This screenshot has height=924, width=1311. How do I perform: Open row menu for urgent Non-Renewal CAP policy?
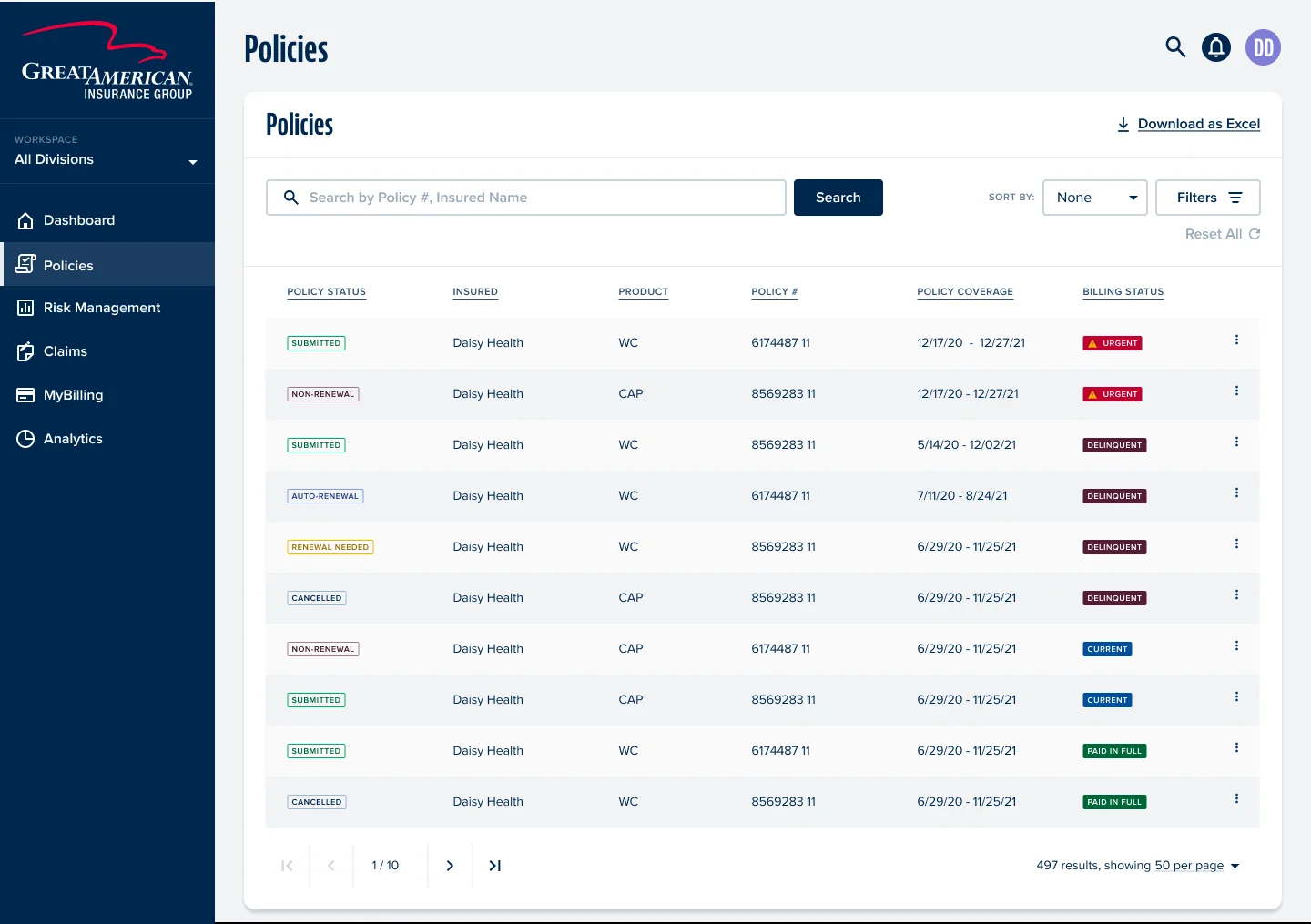pyautogui.click(x=1236, y=391)
